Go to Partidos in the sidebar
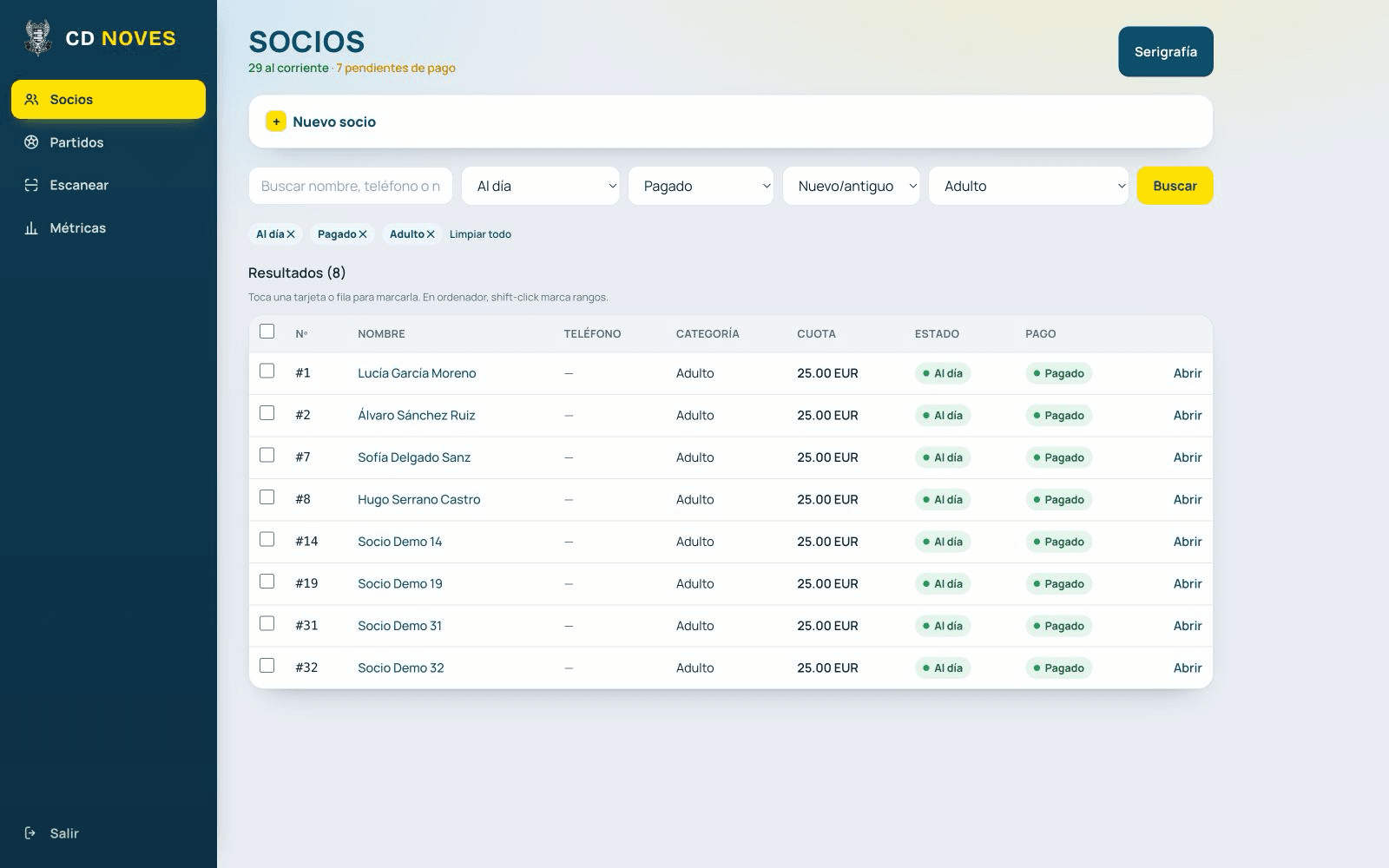Image resolution: width=1389 pixels, height=868 pixels. [109, 142]
